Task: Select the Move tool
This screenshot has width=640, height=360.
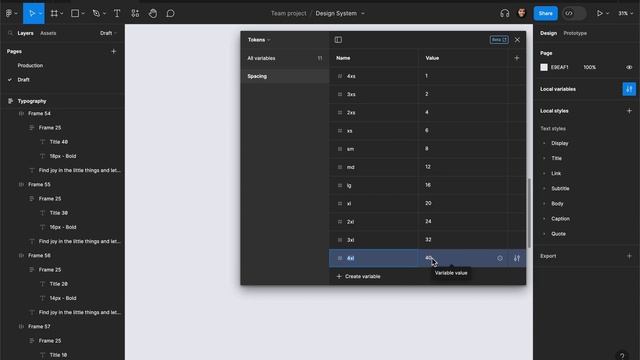Action: (x=32, y=13)
